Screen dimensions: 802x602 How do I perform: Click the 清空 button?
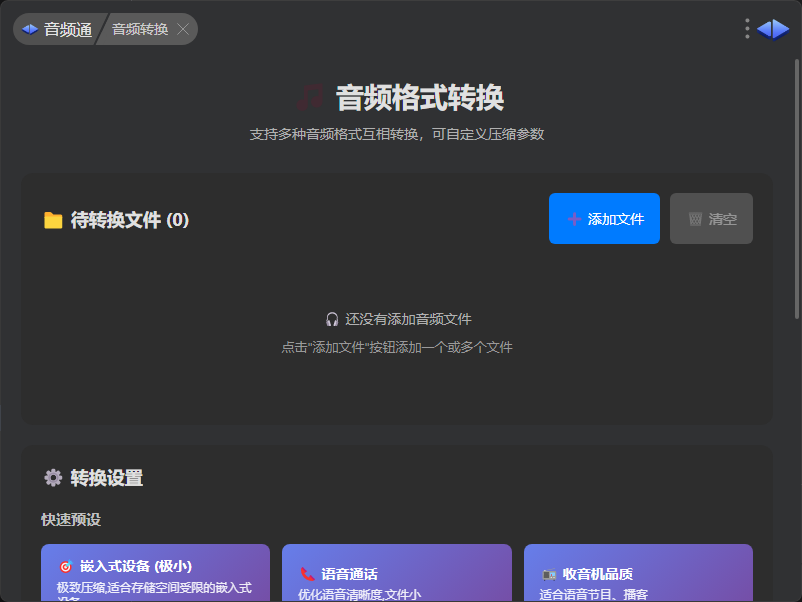tap(711, 218)
